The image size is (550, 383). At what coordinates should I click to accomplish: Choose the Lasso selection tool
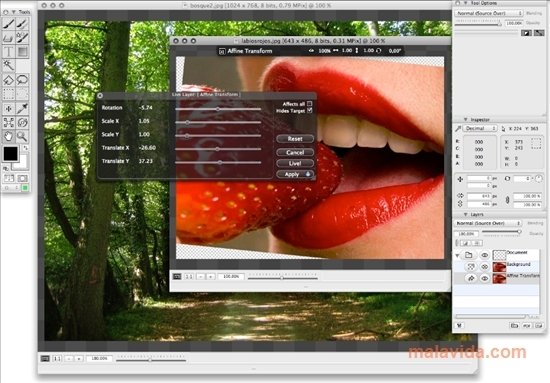(22, 80)
